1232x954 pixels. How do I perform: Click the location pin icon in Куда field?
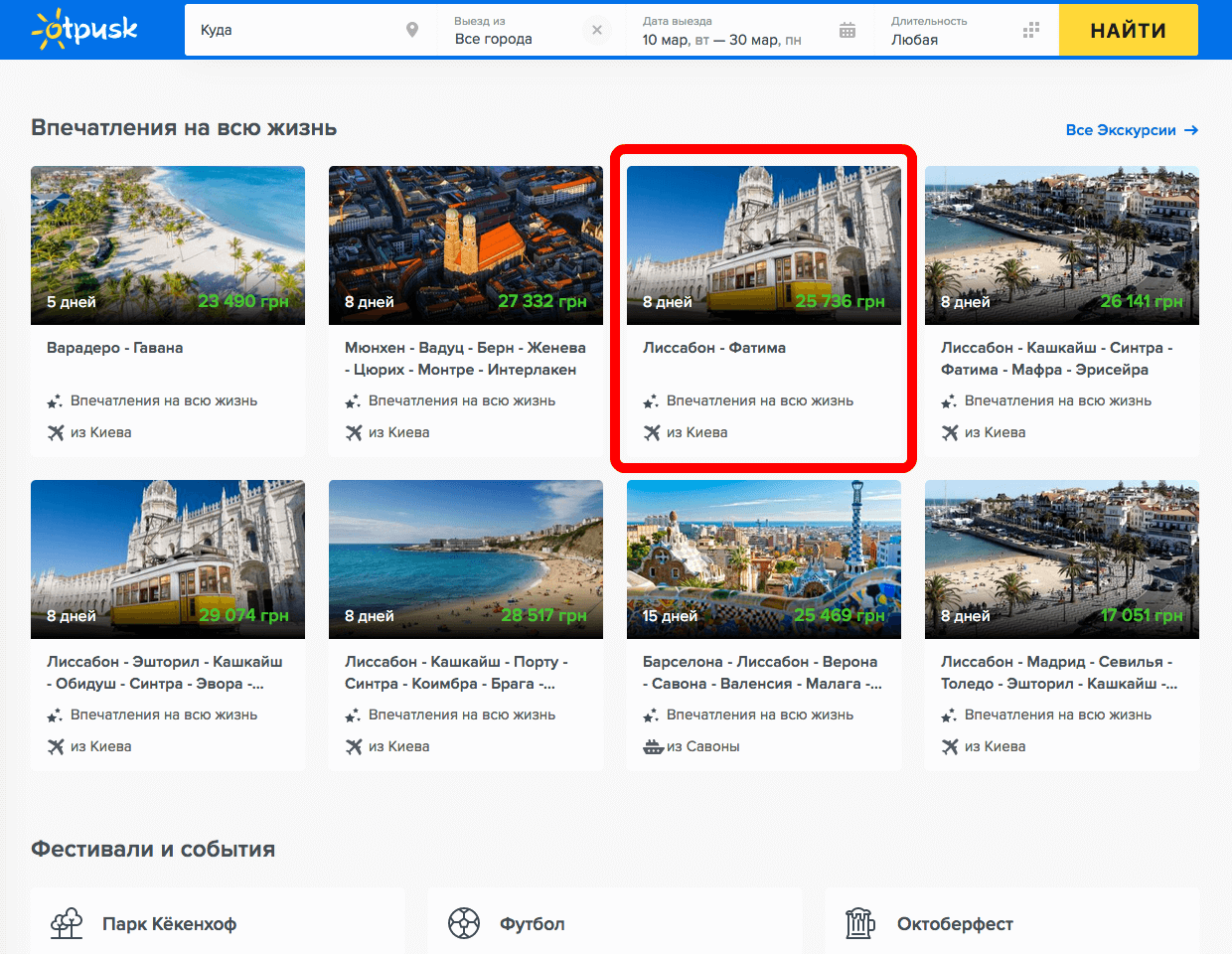click(x=412, y=30)
